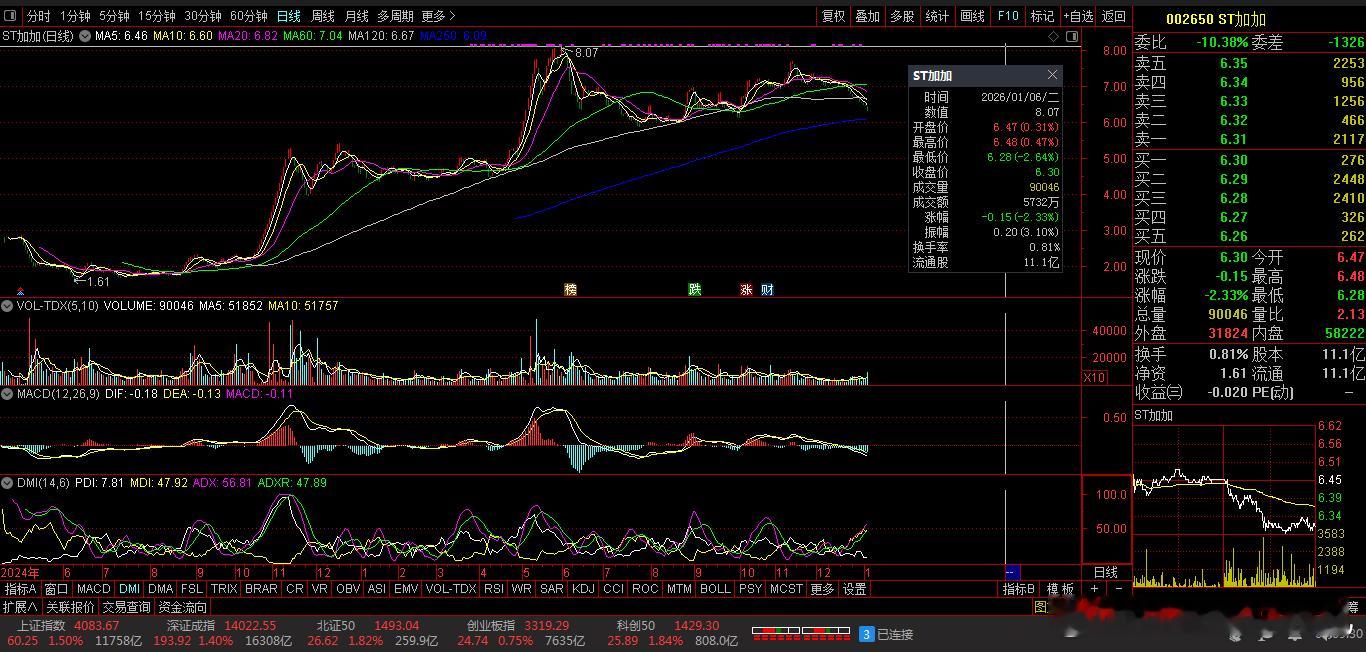Expand the VOL-TDX indicator settings arrow

coord(8,306)
